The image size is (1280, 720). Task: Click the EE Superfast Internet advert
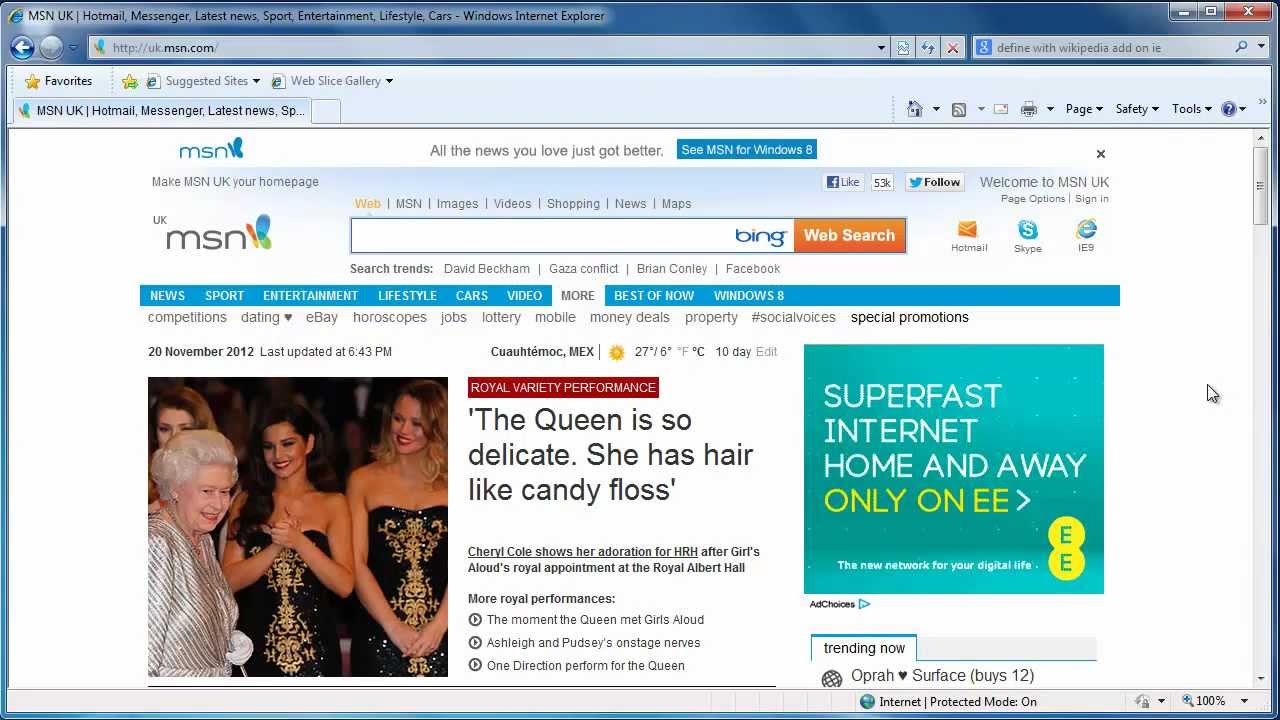(954, 469)
